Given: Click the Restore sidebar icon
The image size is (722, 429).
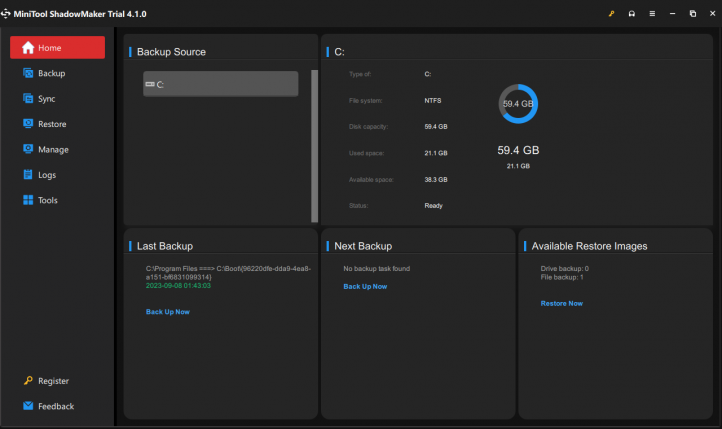Looking at the screenshot, I should 28,123.
